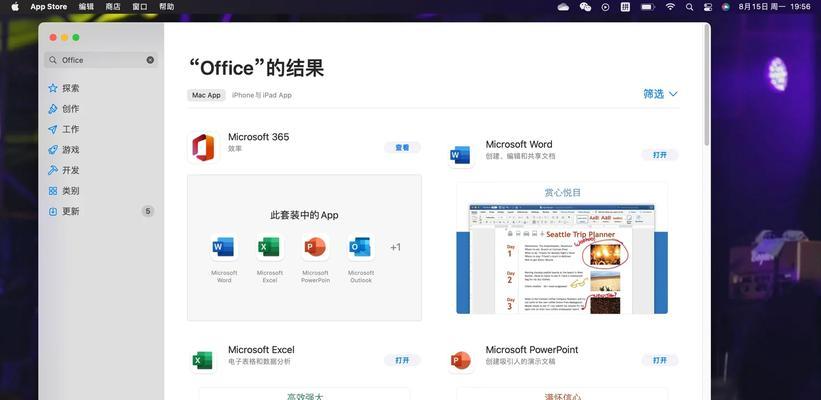The image size is (821, 400).
Task: Open the 编辑 menu
Action: (86, 7)
